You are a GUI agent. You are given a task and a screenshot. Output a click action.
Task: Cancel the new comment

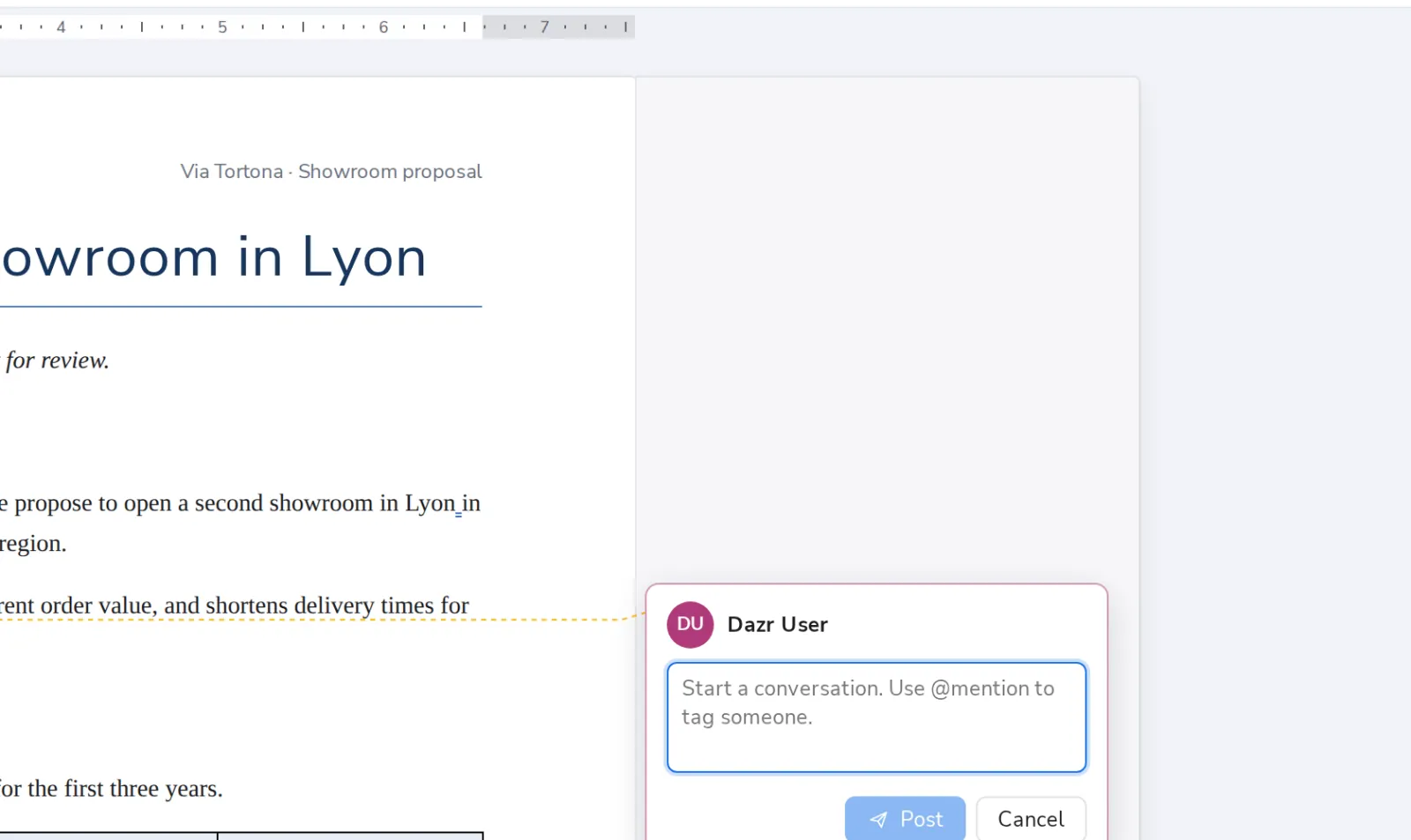[1031, 819]
